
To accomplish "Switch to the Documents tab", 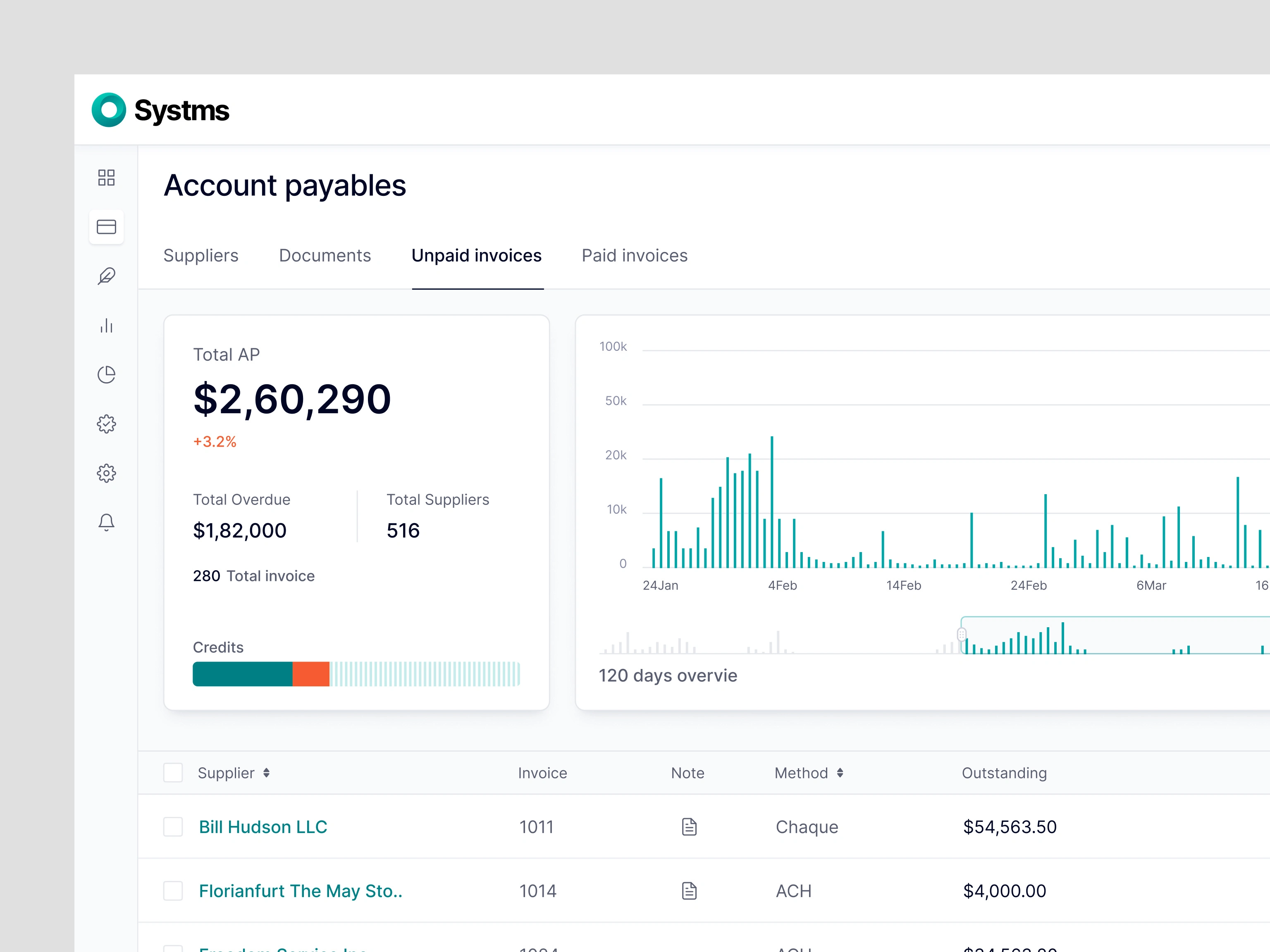I will (x=325, y=255).
